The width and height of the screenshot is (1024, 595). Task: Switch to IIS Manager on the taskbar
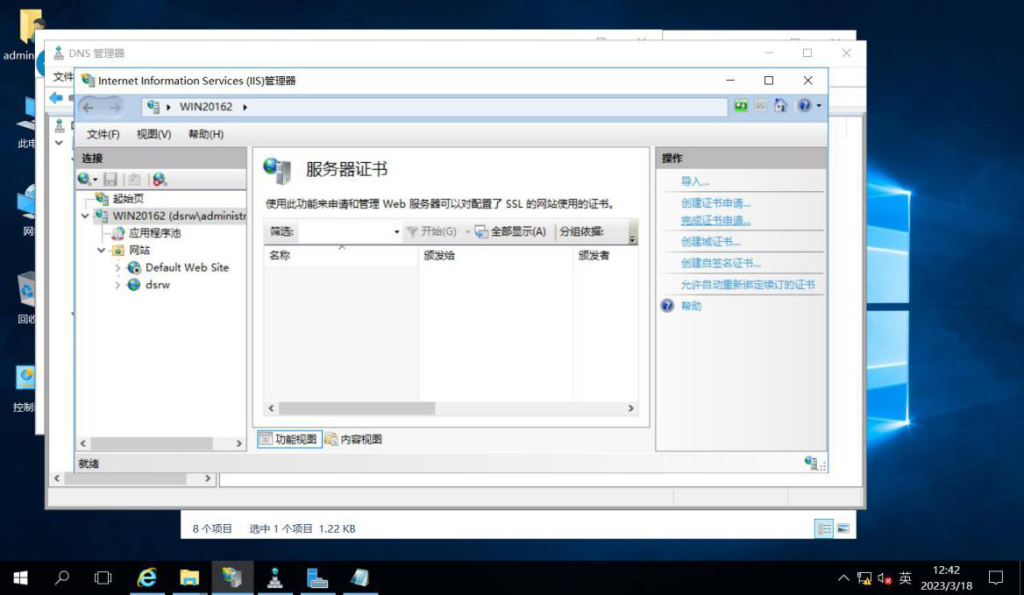click(232, 578)
